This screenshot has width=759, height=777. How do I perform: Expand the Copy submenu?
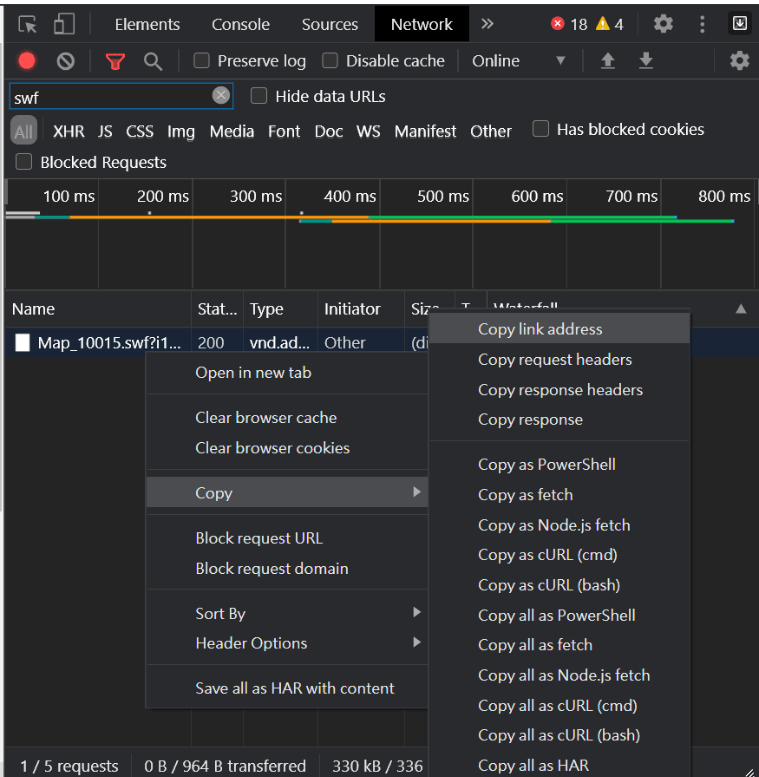[x=287, y=493]
